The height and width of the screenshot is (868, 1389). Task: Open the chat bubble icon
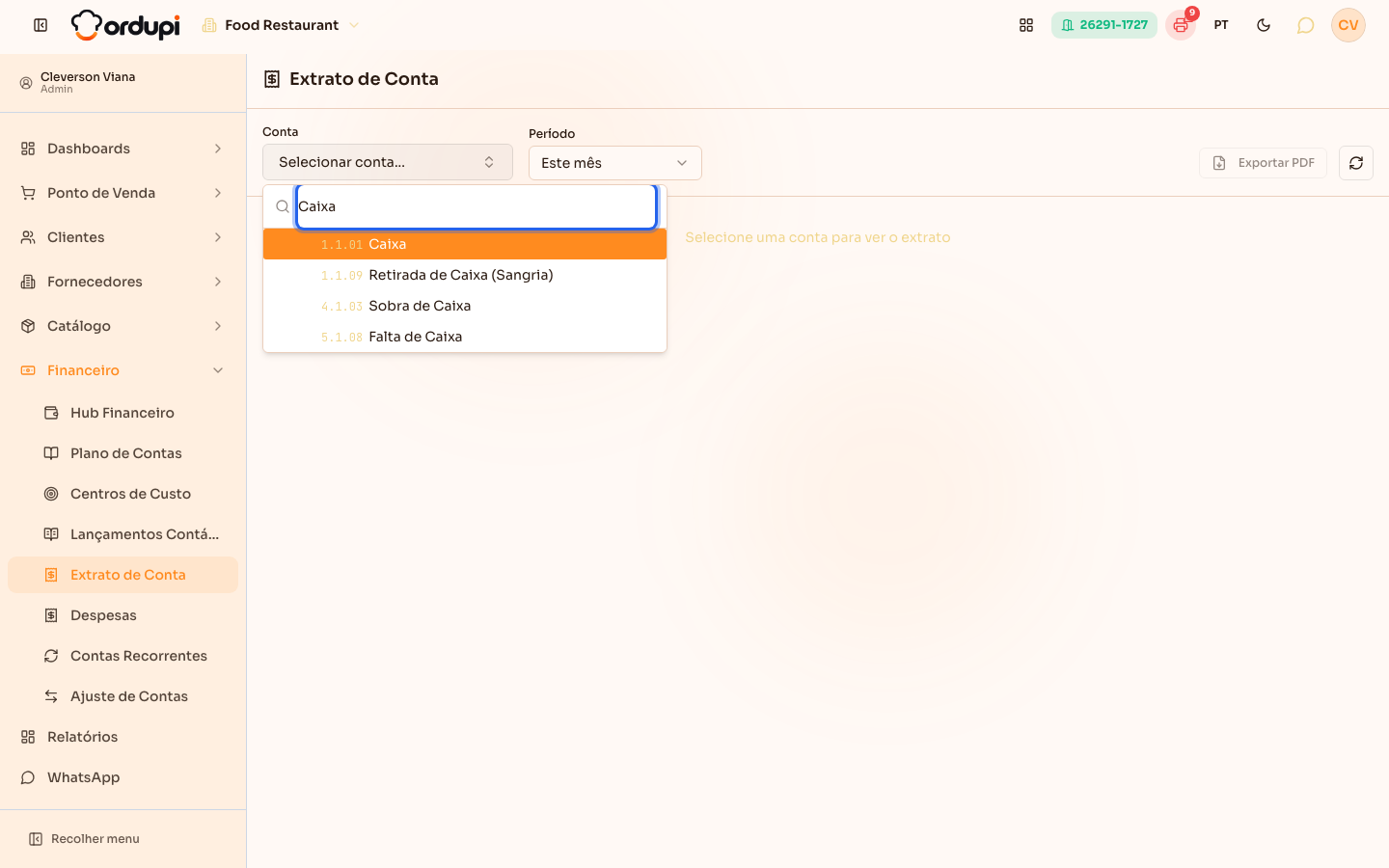tap(1305, 25)
